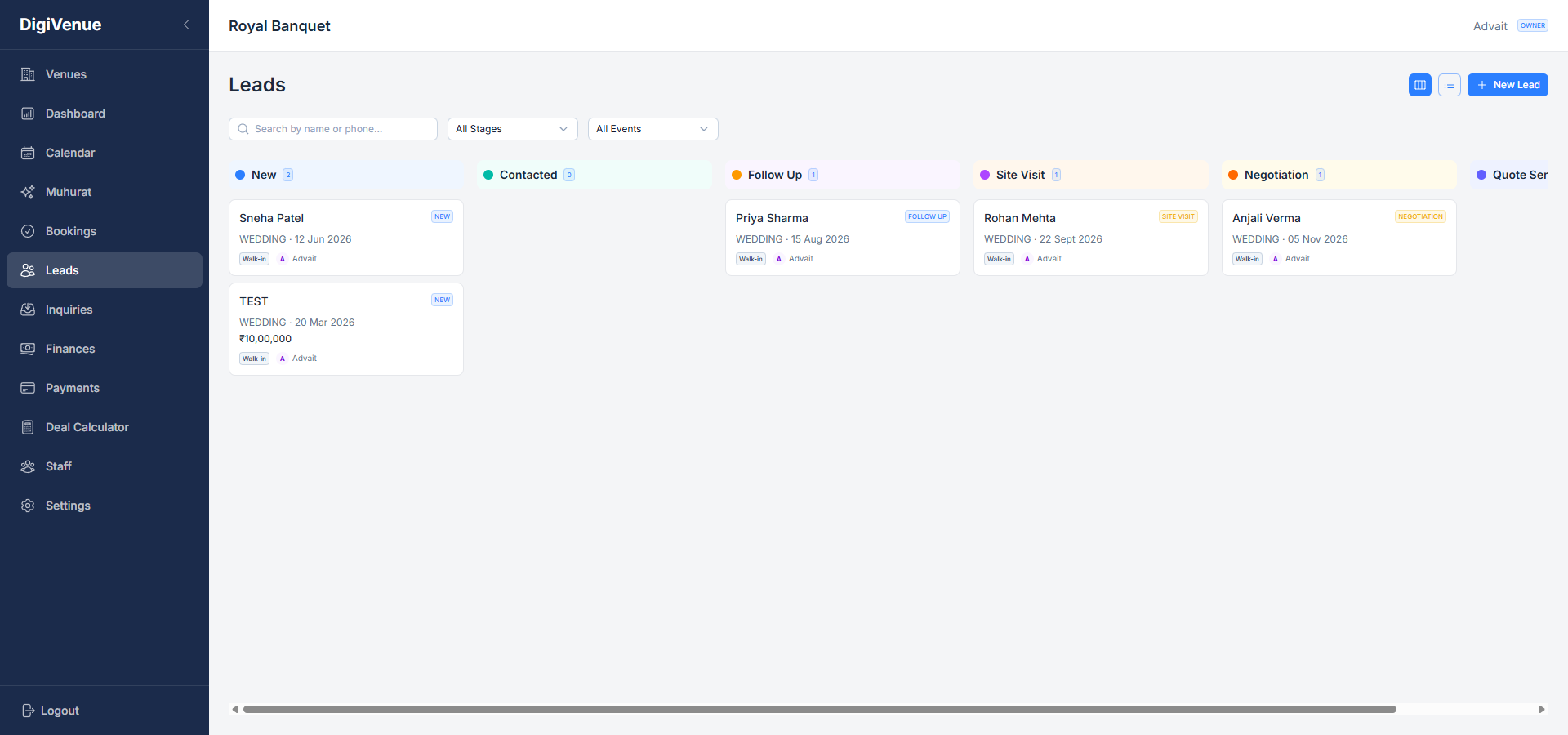
Task: Click the Logout door icon
Action: pyautogui.click(x=28, y=710)
